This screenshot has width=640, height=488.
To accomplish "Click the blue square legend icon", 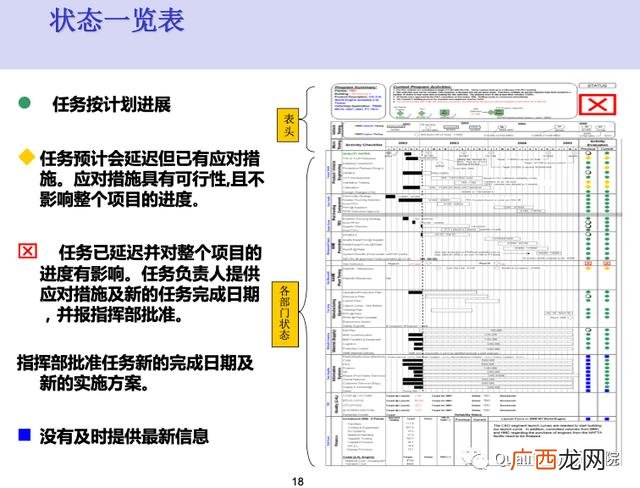I will (24, 435).
